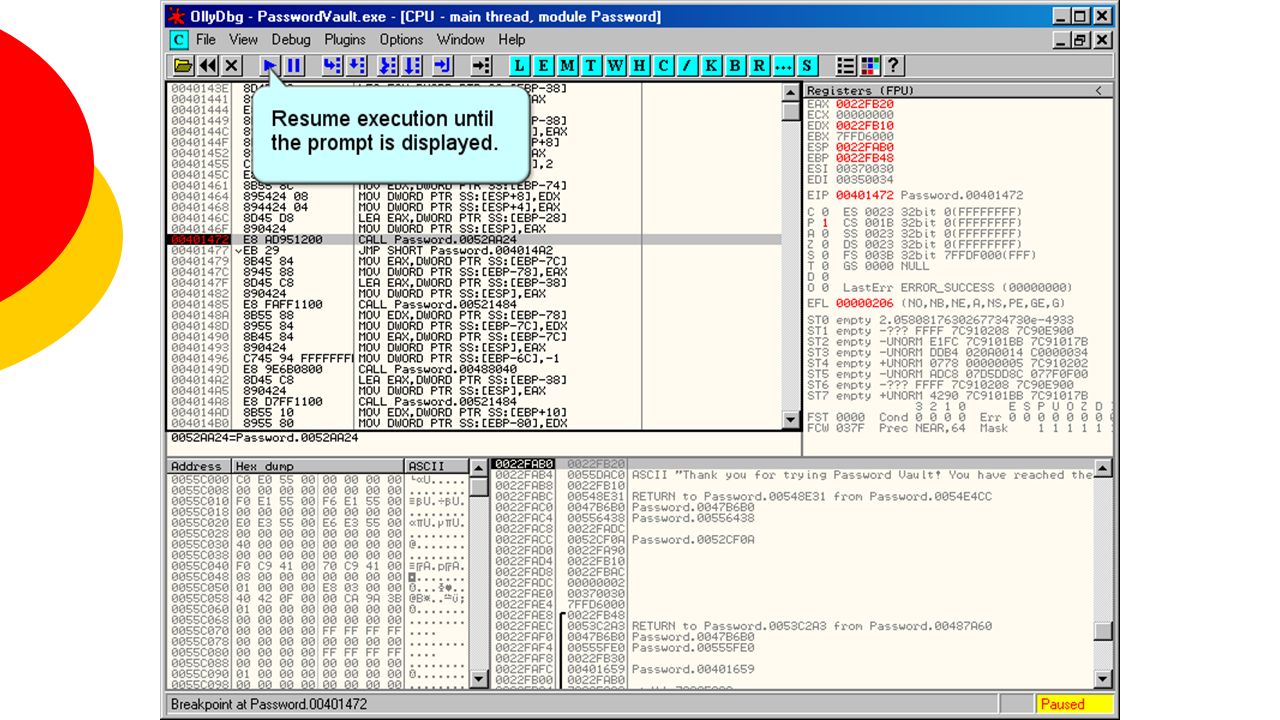Click the Hex dump column header
The width and height of the screenshot is (1280, 720).
coord(317,466)
